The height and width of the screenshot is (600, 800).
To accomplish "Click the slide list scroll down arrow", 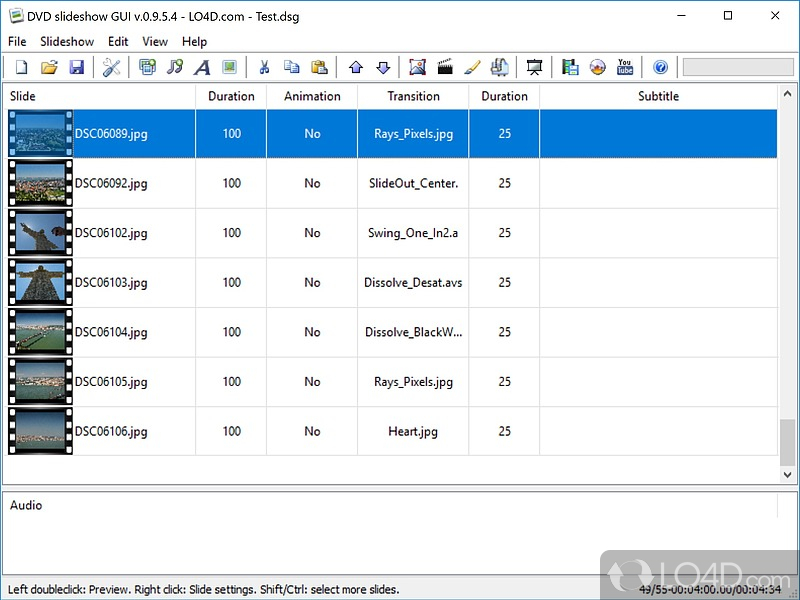I will point(787,474).
